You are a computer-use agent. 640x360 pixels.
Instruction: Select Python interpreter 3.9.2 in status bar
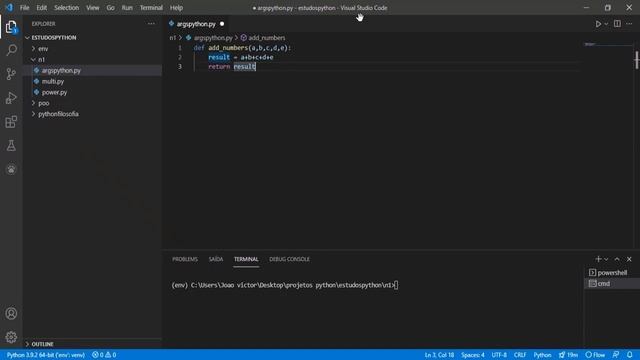(x=46, y=355)
